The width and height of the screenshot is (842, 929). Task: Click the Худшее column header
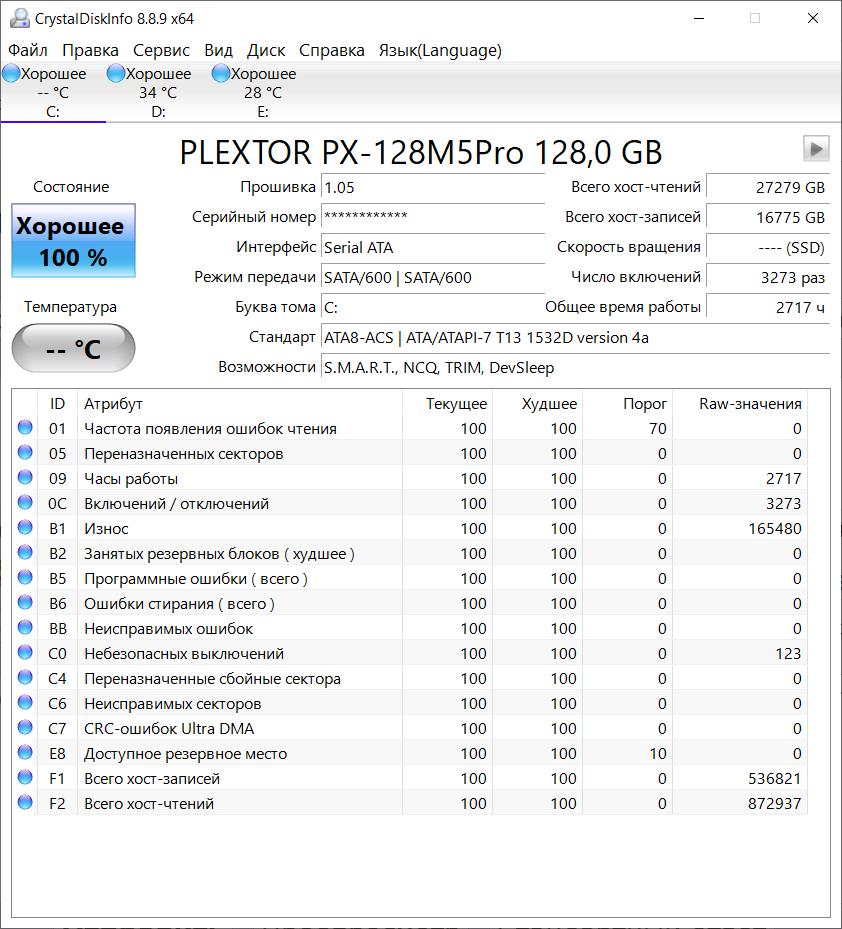[x=537, y=403]
